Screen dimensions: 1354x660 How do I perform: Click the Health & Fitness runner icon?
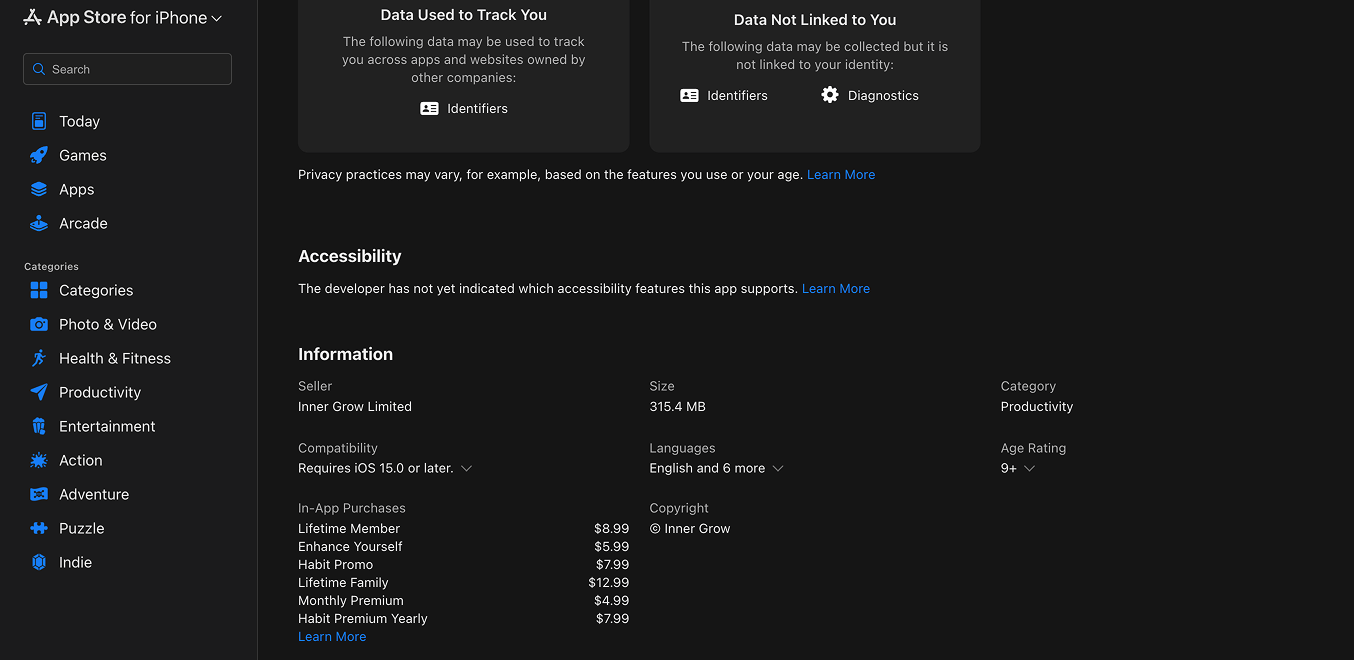39,358
